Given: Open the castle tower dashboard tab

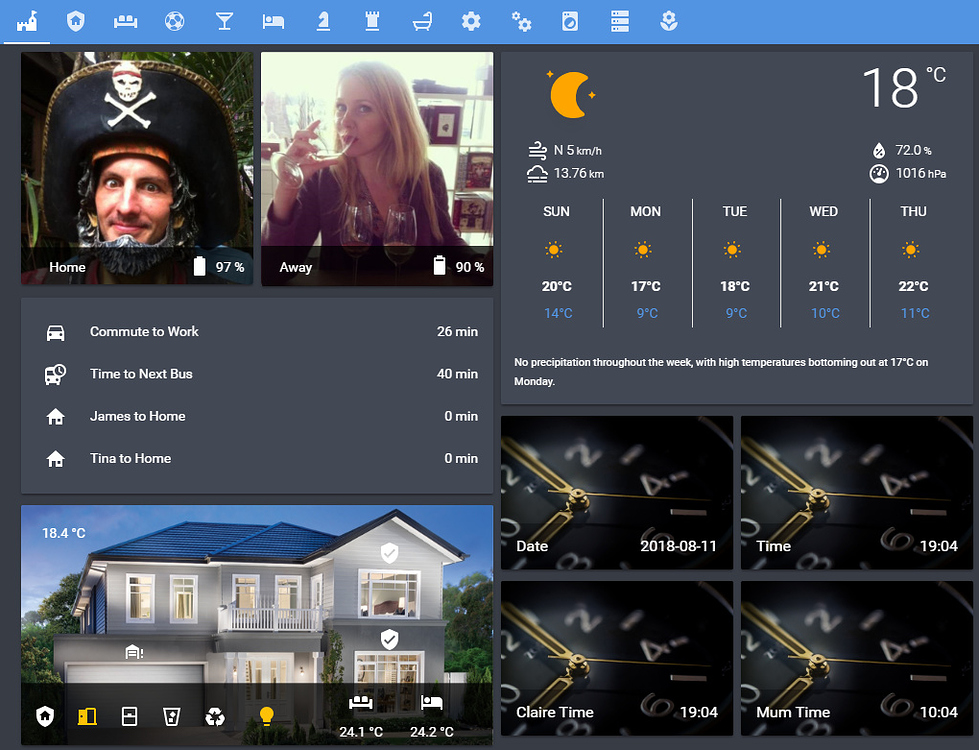Looking at the screenshot, I should 372,20.
